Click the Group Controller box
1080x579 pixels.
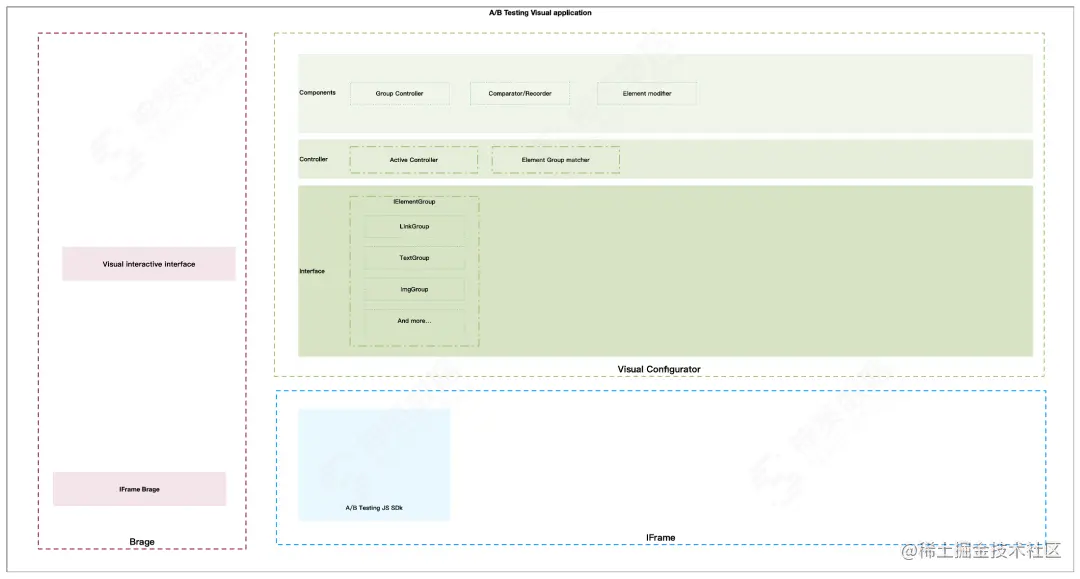399,94
